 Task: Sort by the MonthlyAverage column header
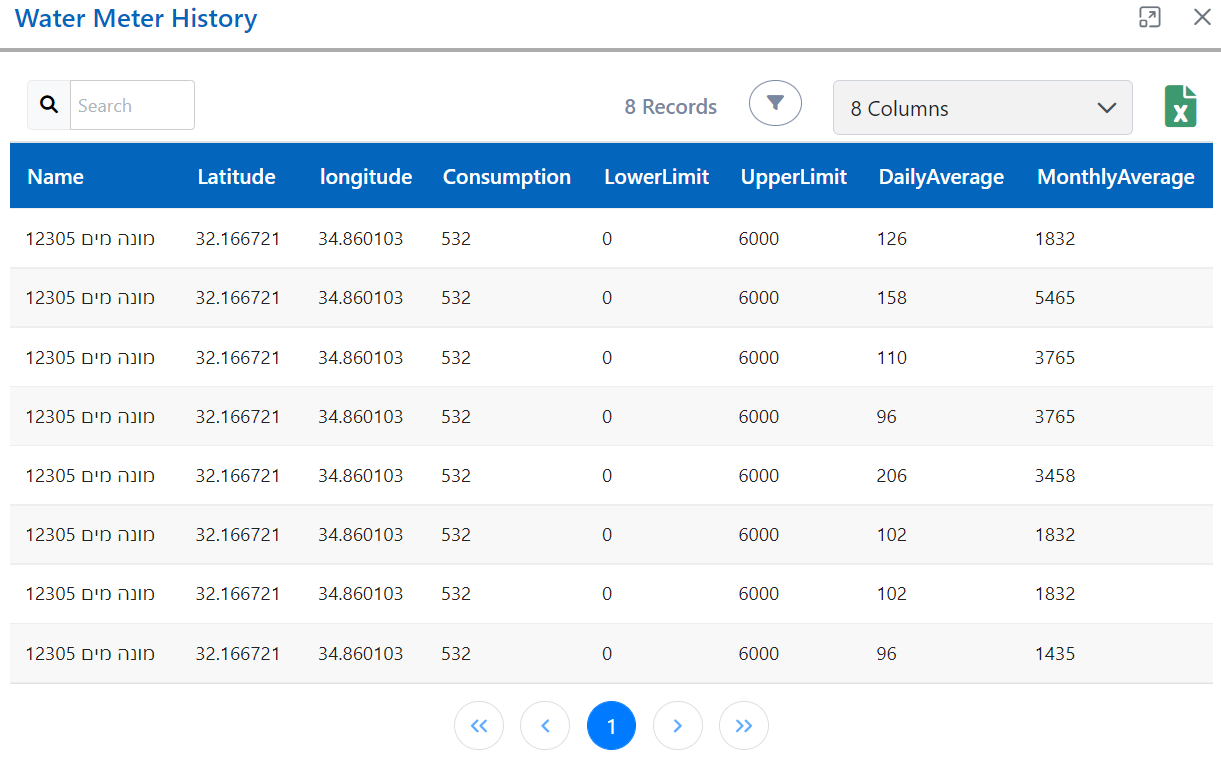pos(1115,176)
